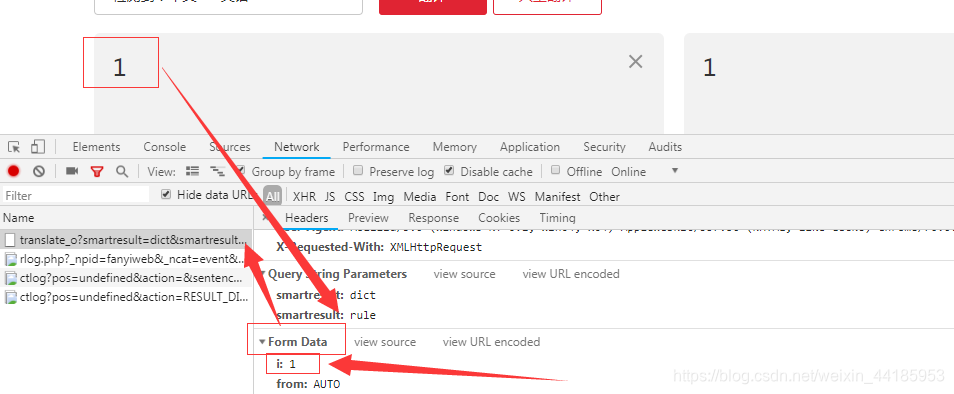Toggle the device toolbar icon
This screenshot has height=394, width=954.
coord(38,147)
